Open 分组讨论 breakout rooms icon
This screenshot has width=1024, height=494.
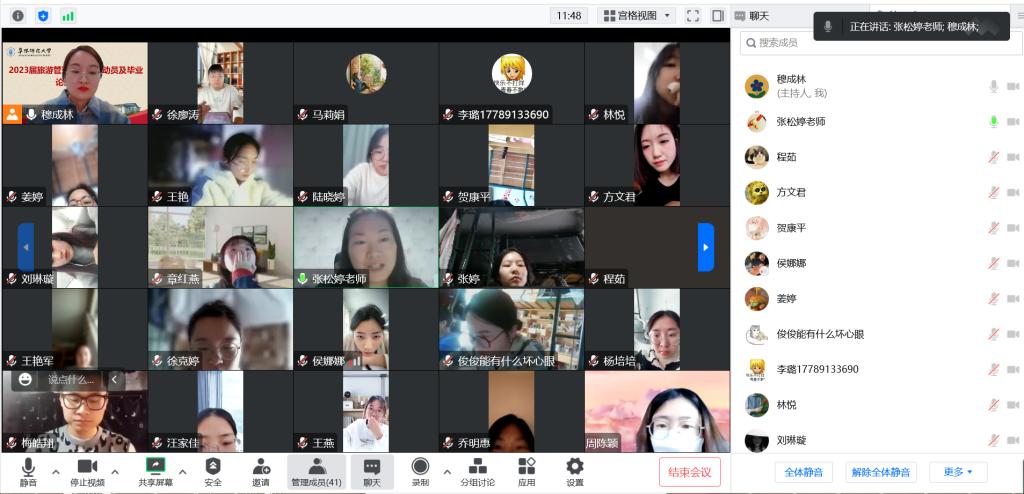pos(478,466)
